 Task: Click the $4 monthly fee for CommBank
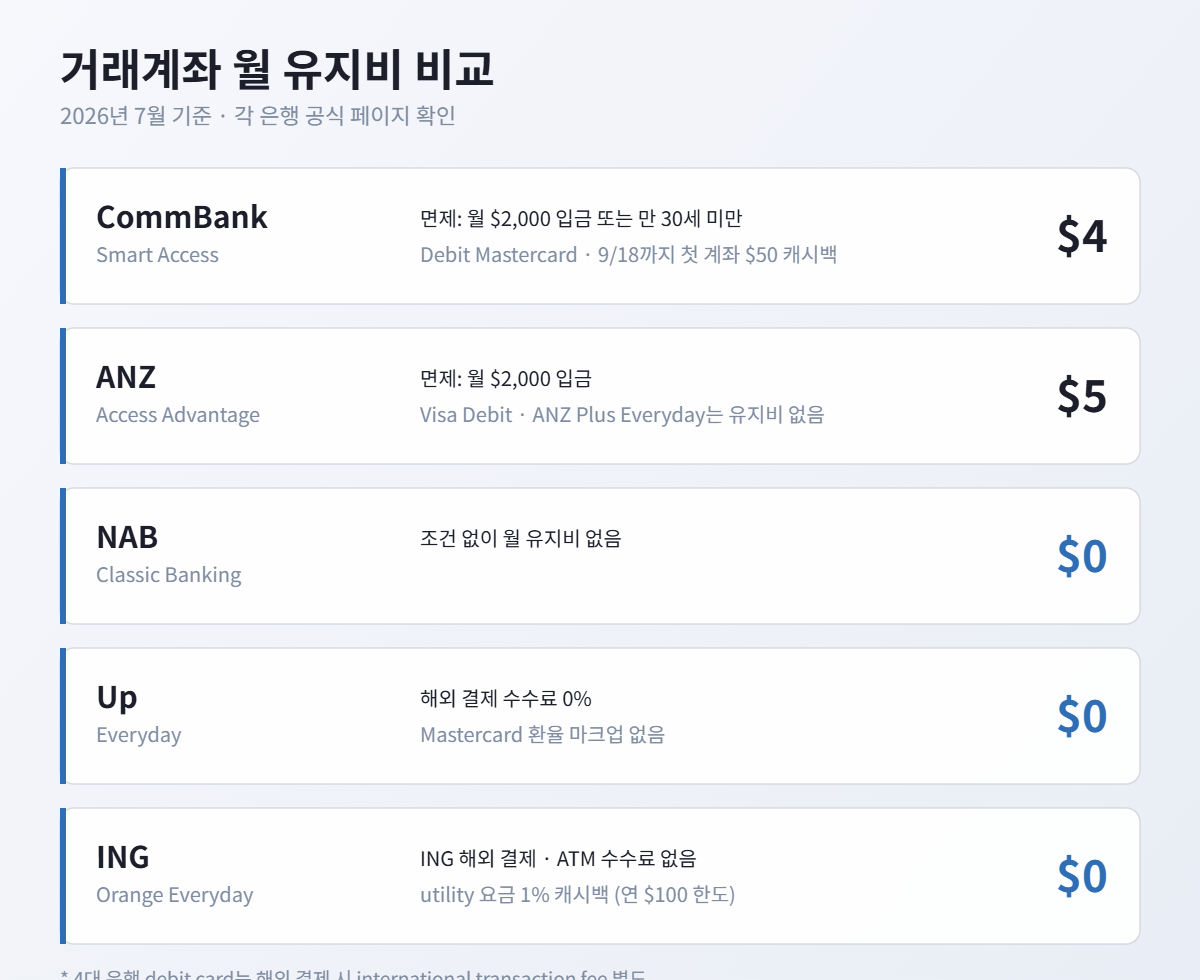pyautogui.click(x=1082, y=236)
